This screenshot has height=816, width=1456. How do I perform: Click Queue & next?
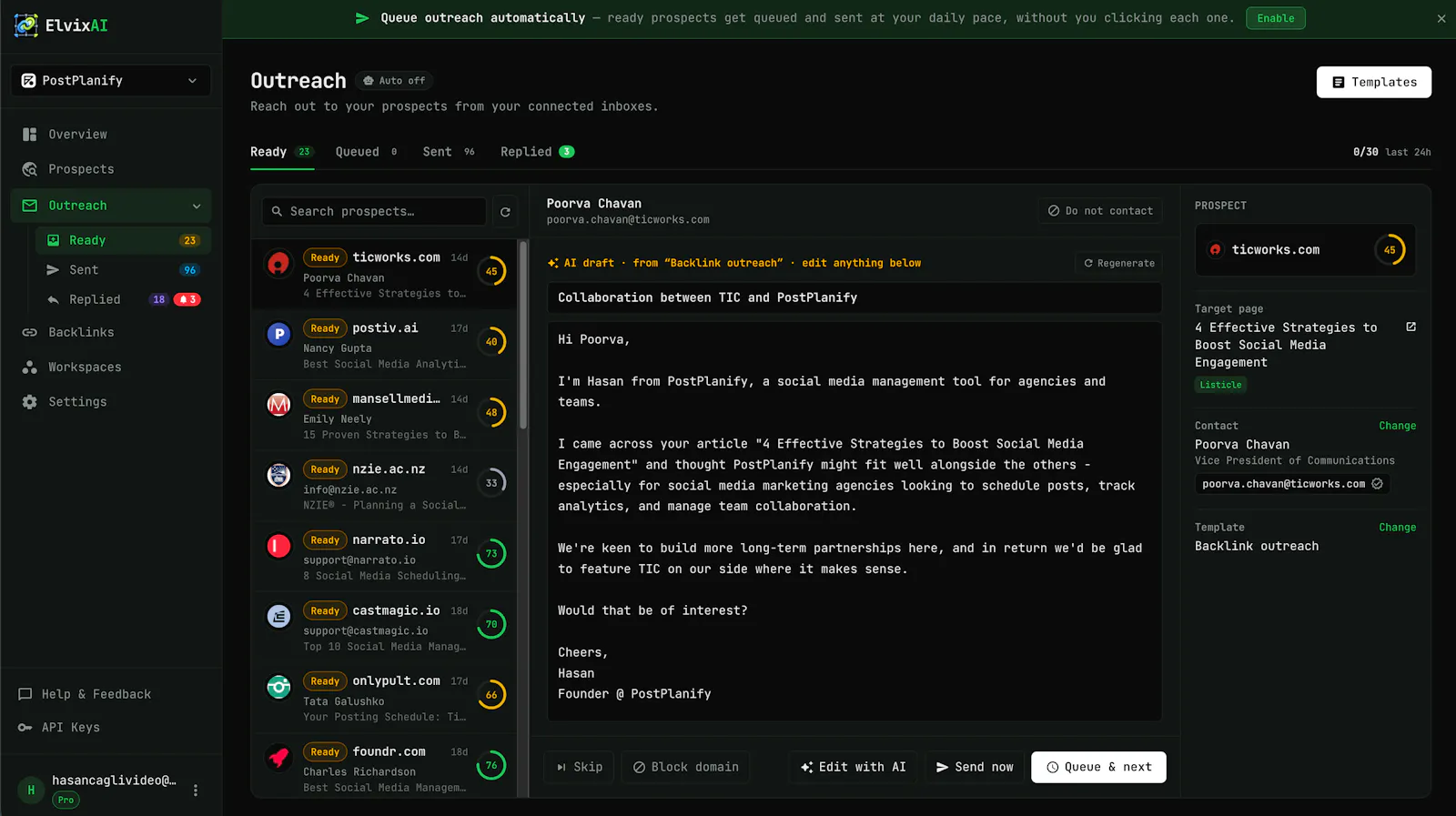(1098, 767)
